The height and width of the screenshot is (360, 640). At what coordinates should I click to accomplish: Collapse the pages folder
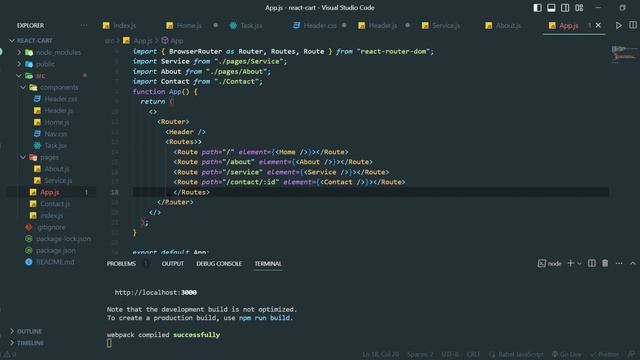(23, 157)
